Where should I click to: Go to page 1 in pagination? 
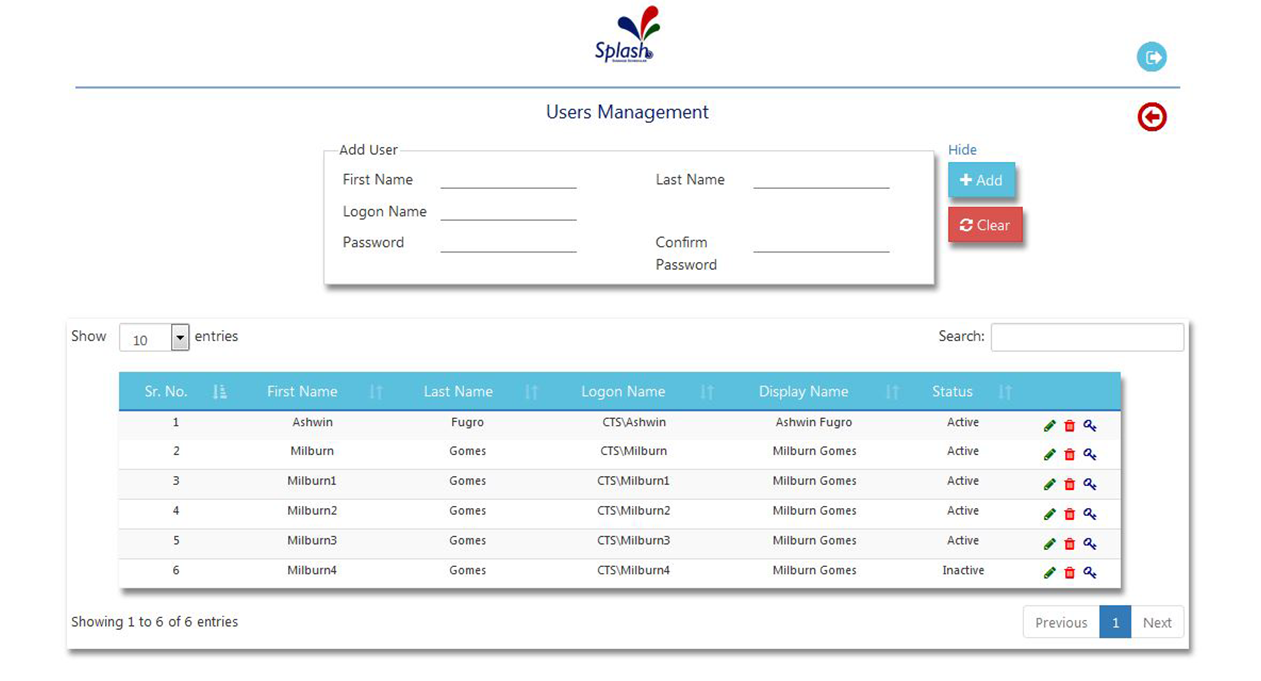click(1115, 623)
